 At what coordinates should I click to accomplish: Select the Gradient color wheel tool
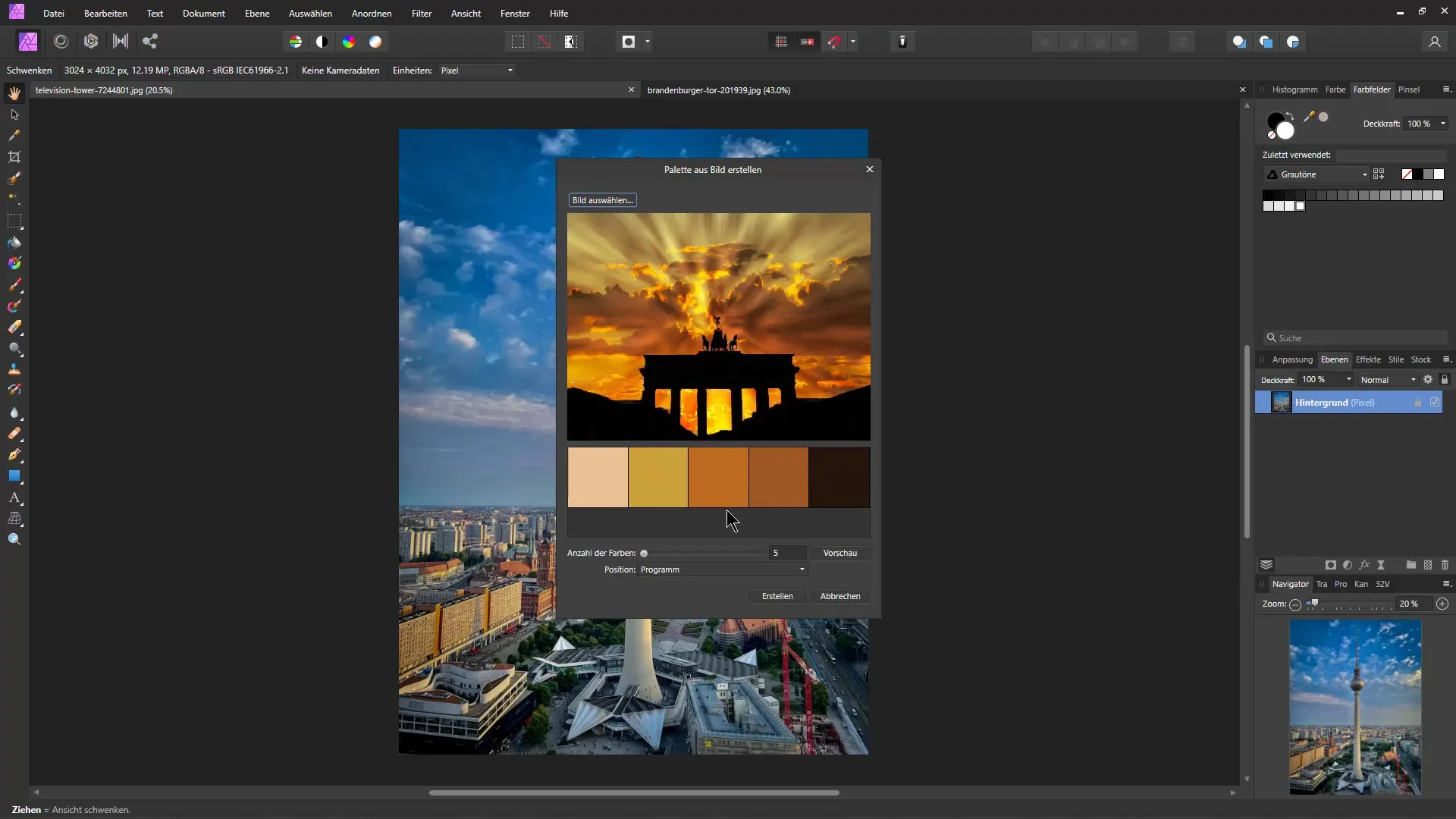pos(14,263)
